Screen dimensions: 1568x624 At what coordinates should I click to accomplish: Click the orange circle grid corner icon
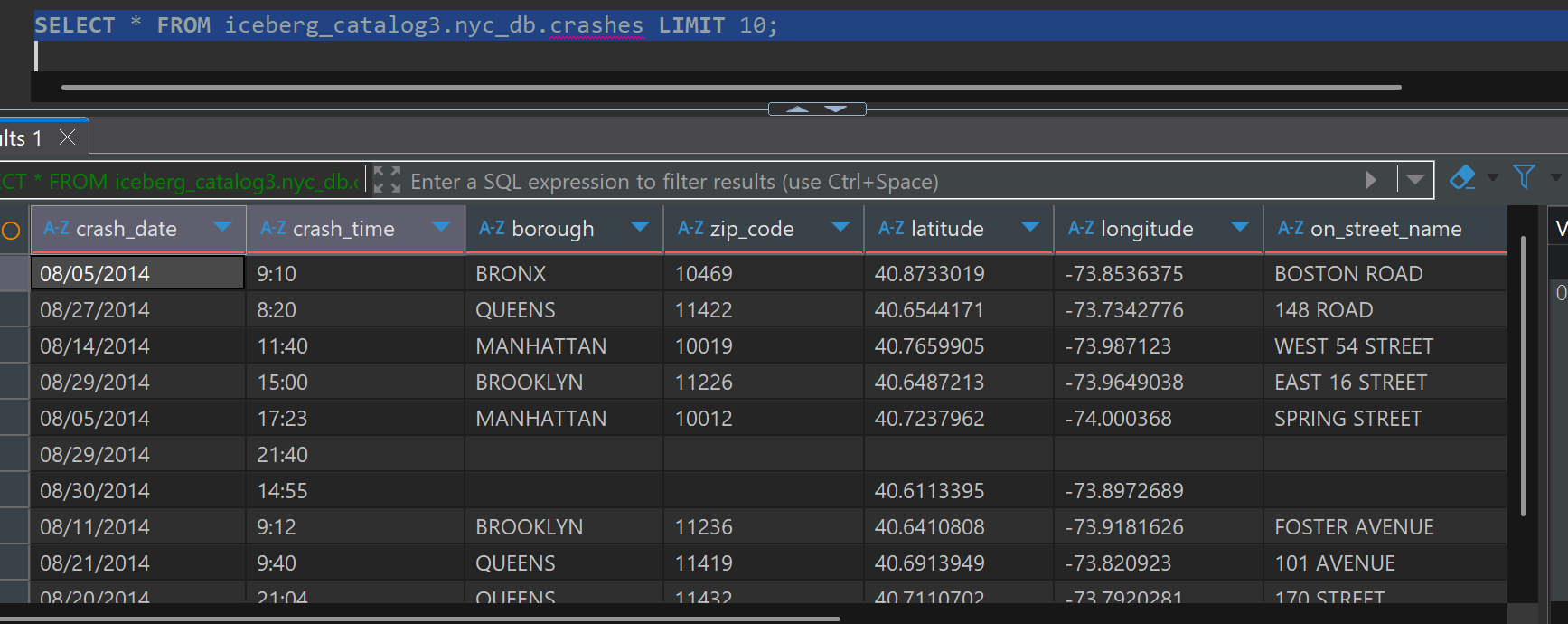[11, 231]
